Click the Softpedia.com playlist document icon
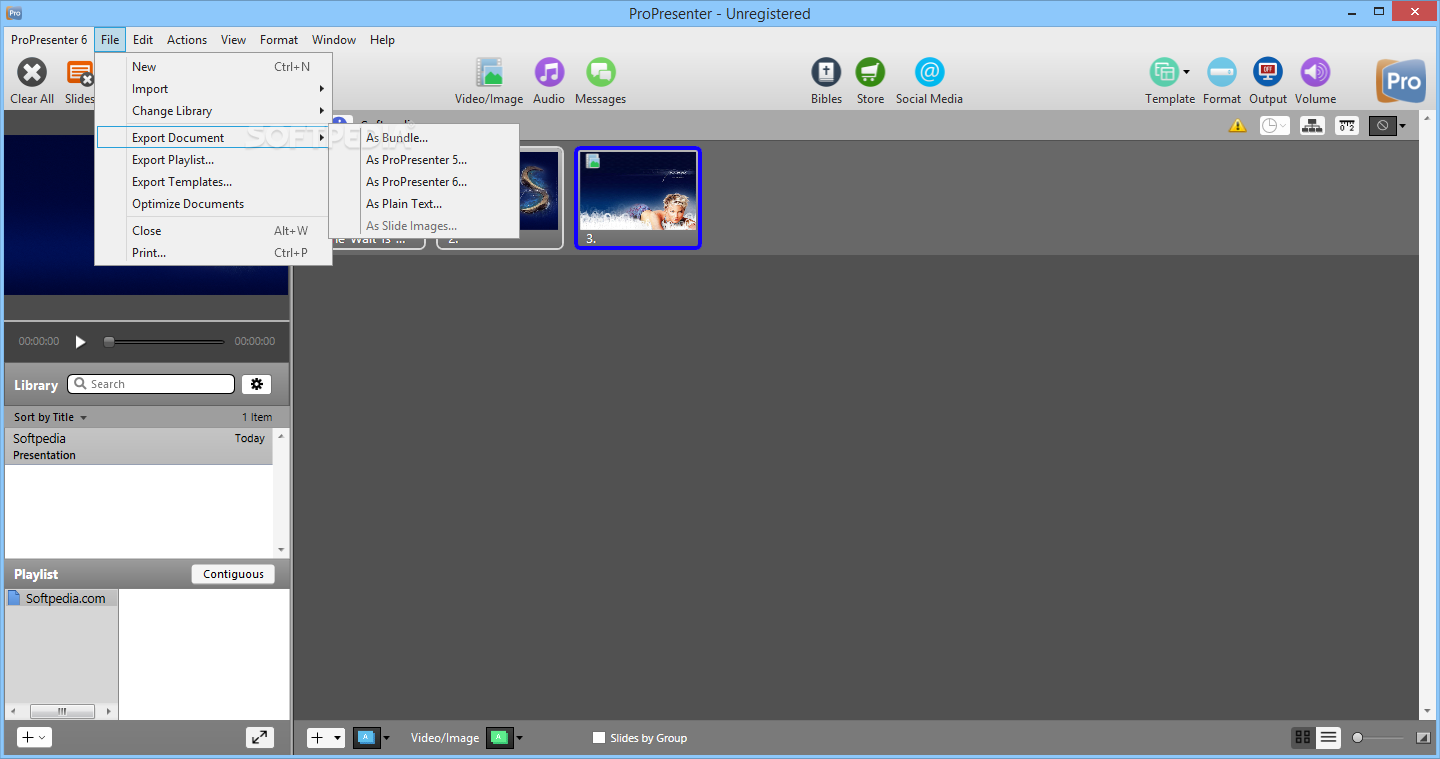Image resolution: width=1440 pixels, height=759 pixels. click(x=14, y=598)
